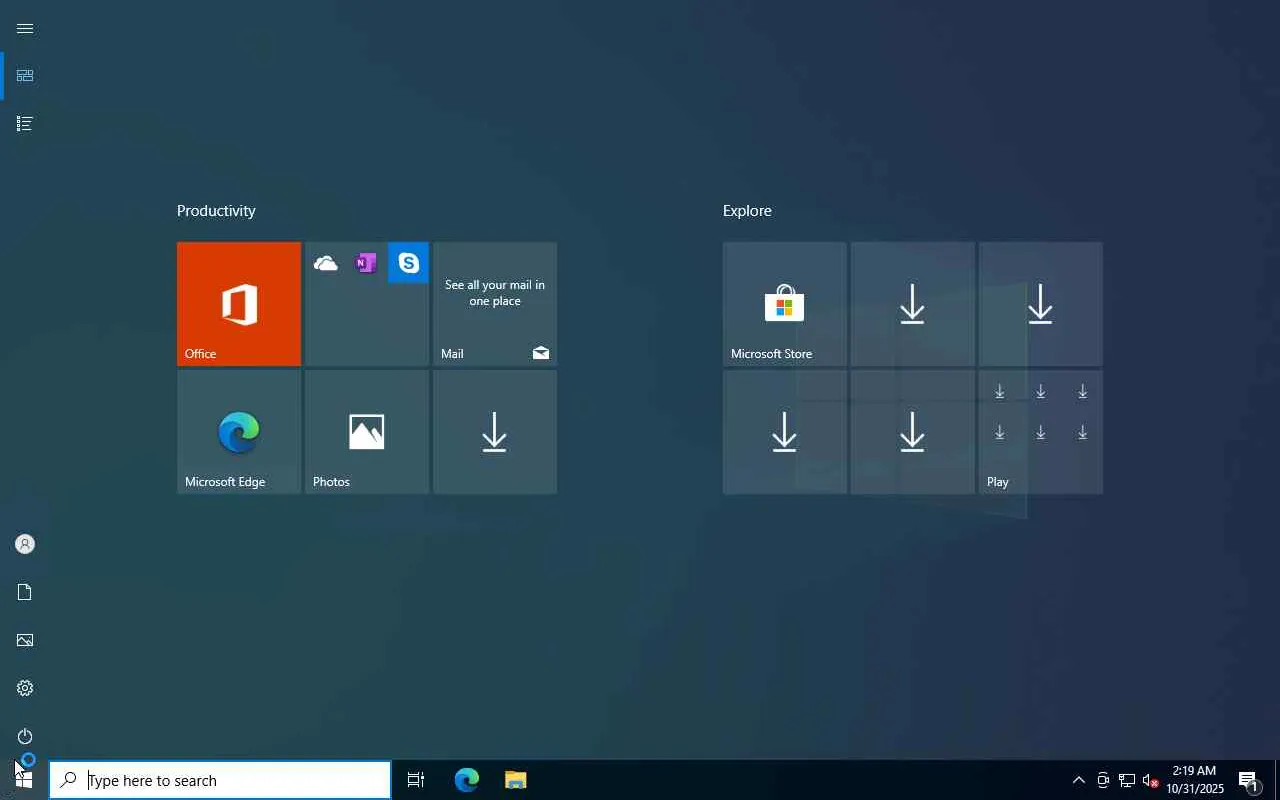Open the network status tray icon

[1127, 780]
